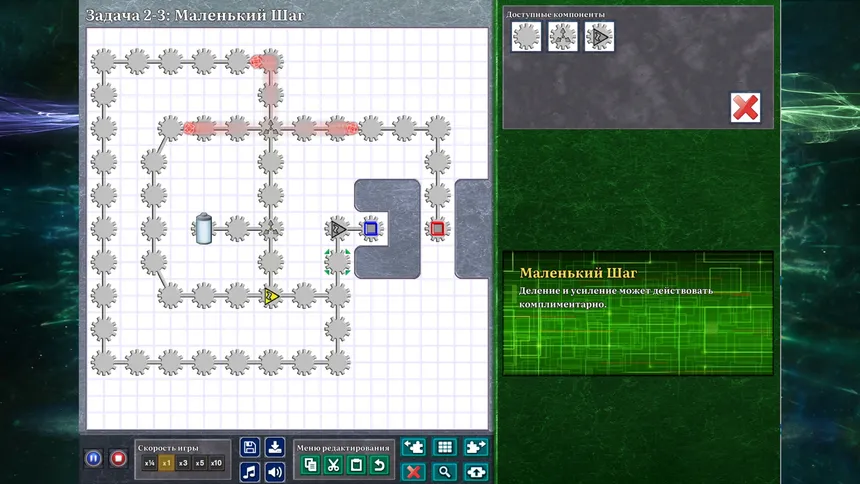This screenshot has height=484, width=860.
Task: Click the 'Меню редактирования' label
Action: point(343,448)
